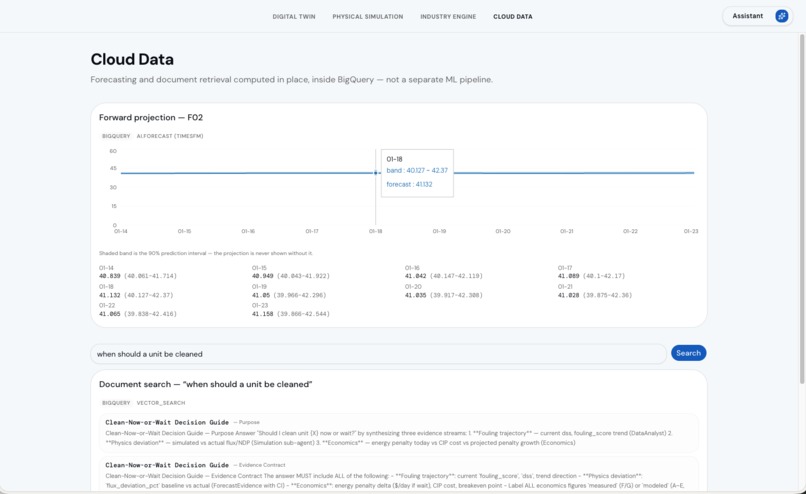Click the forecast value 40.949
This screenshot has width=806, height=494.
(263, 276)
